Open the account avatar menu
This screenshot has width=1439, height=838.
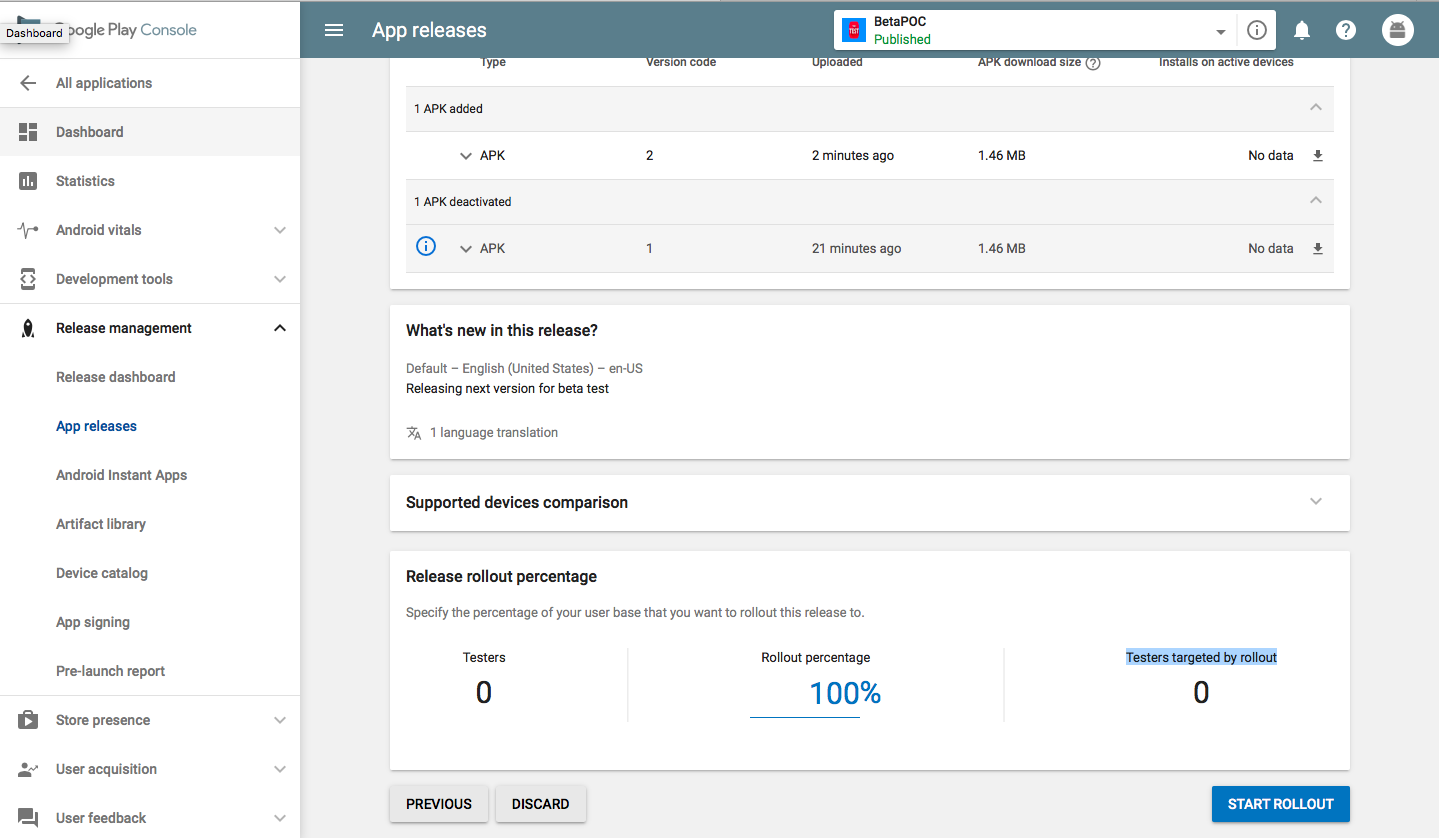click(1398, 30)
